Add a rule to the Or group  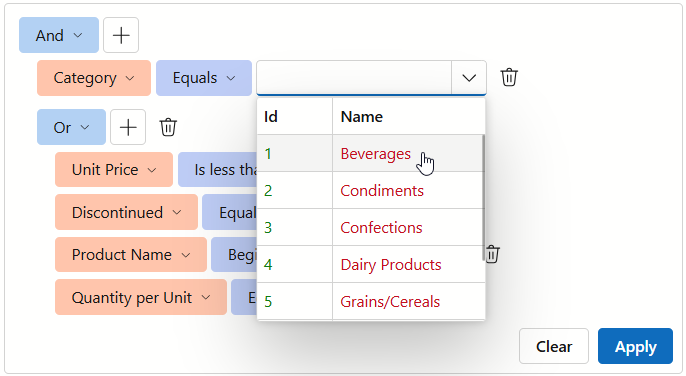[128, 127]
